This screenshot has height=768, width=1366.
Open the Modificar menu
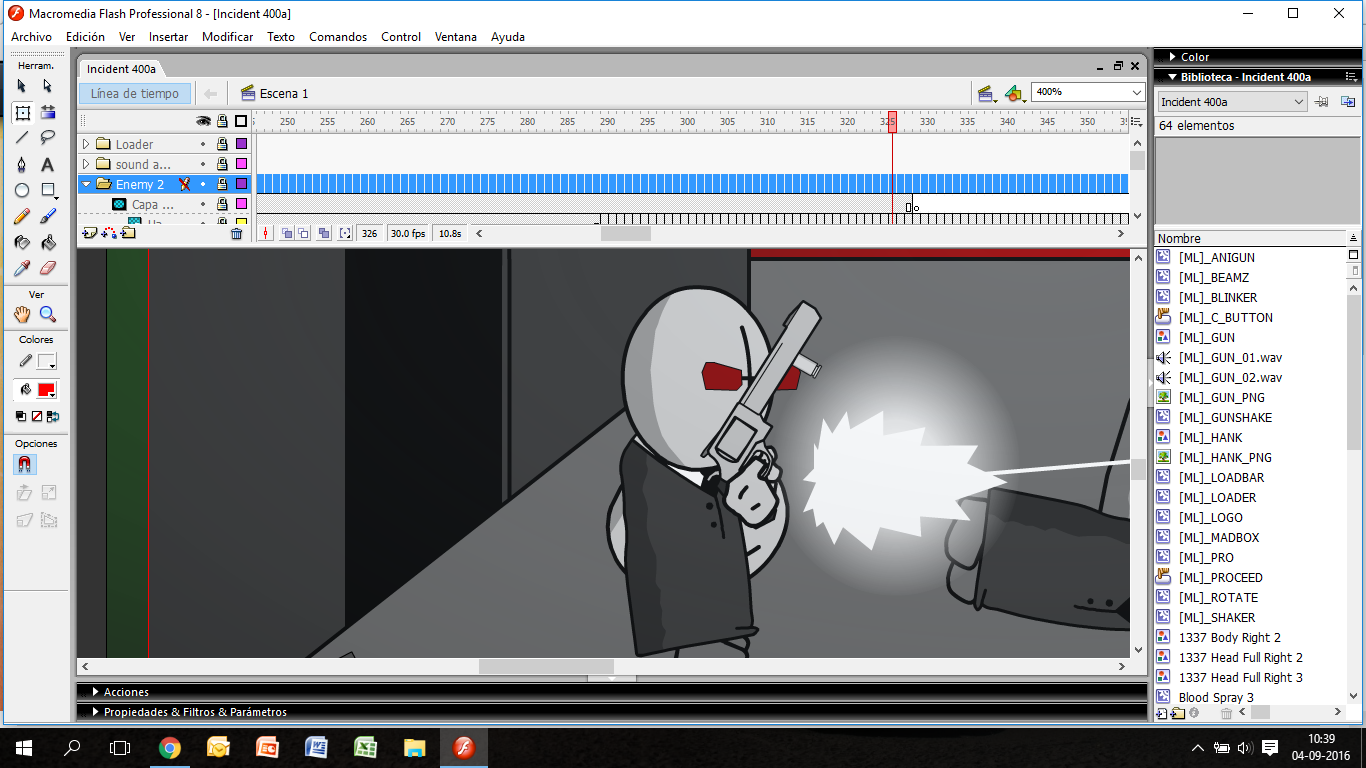(227, 37)
